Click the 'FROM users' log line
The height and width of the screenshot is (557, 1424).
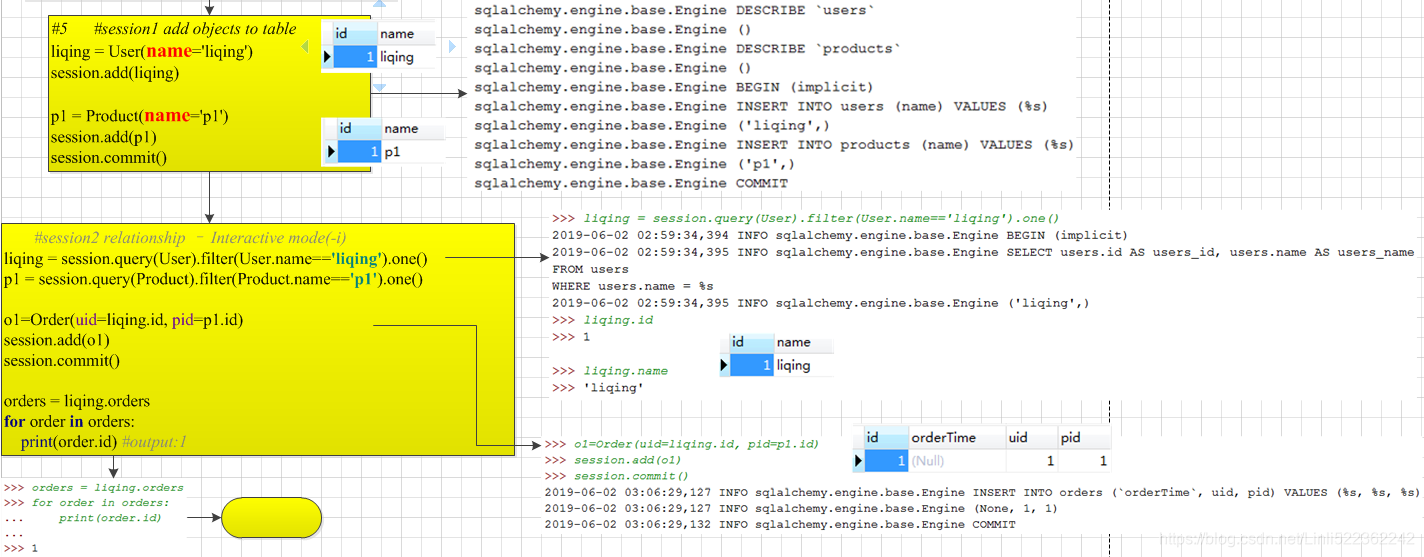pyautogui.click(x=590, y=269)
